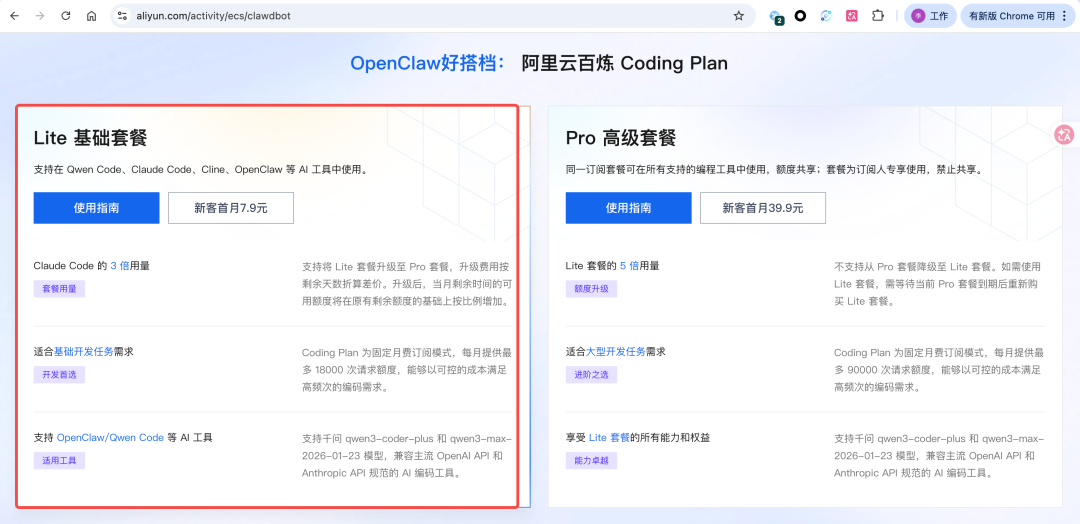Click the Lite card qwen3-coder-plus model paragraph
Screen dimensions: 1080x524
coord(406,456)
